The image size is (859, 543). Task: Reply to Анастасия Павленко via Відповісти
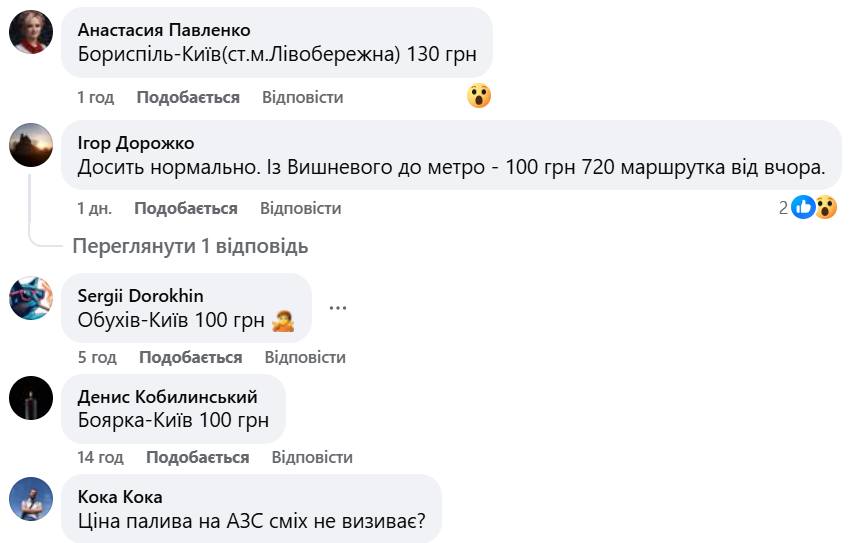(302, 97)
